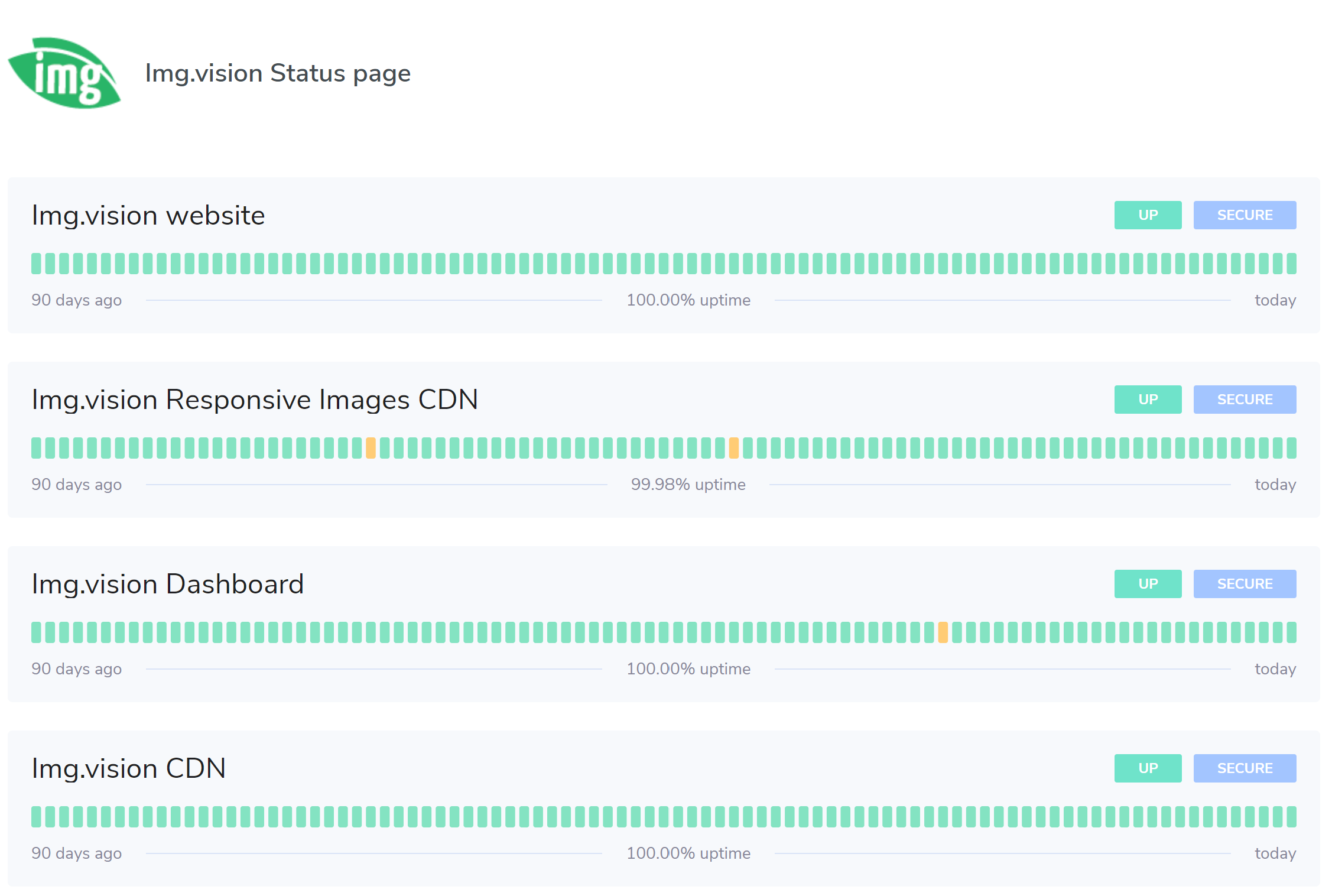The width and height of the screenshot is (1332, 896).
Task: Click the 99.98% uptime label for Responsive Images CDN
Action: [688, 485]
